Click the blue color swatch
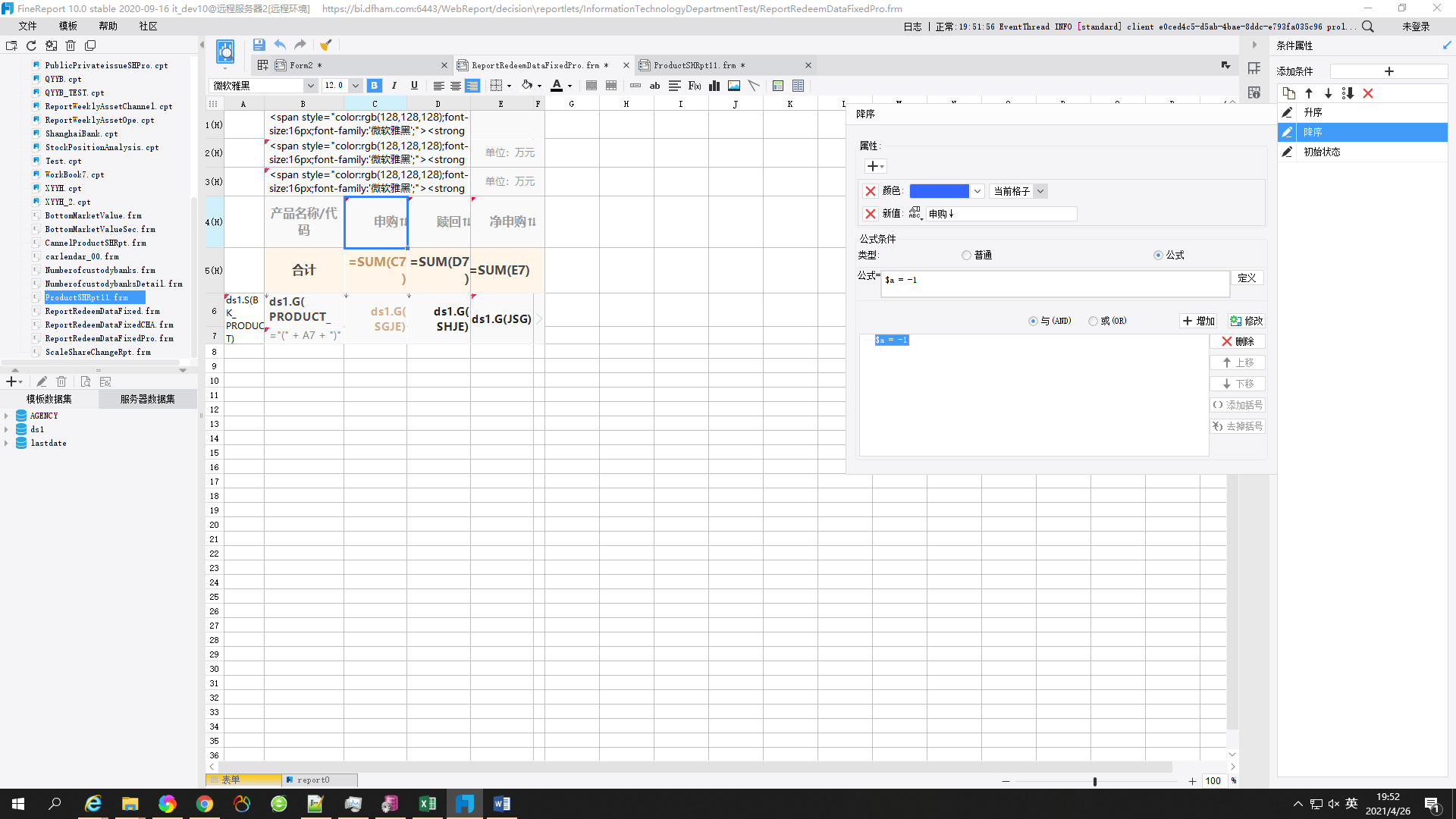 [939, 191]
